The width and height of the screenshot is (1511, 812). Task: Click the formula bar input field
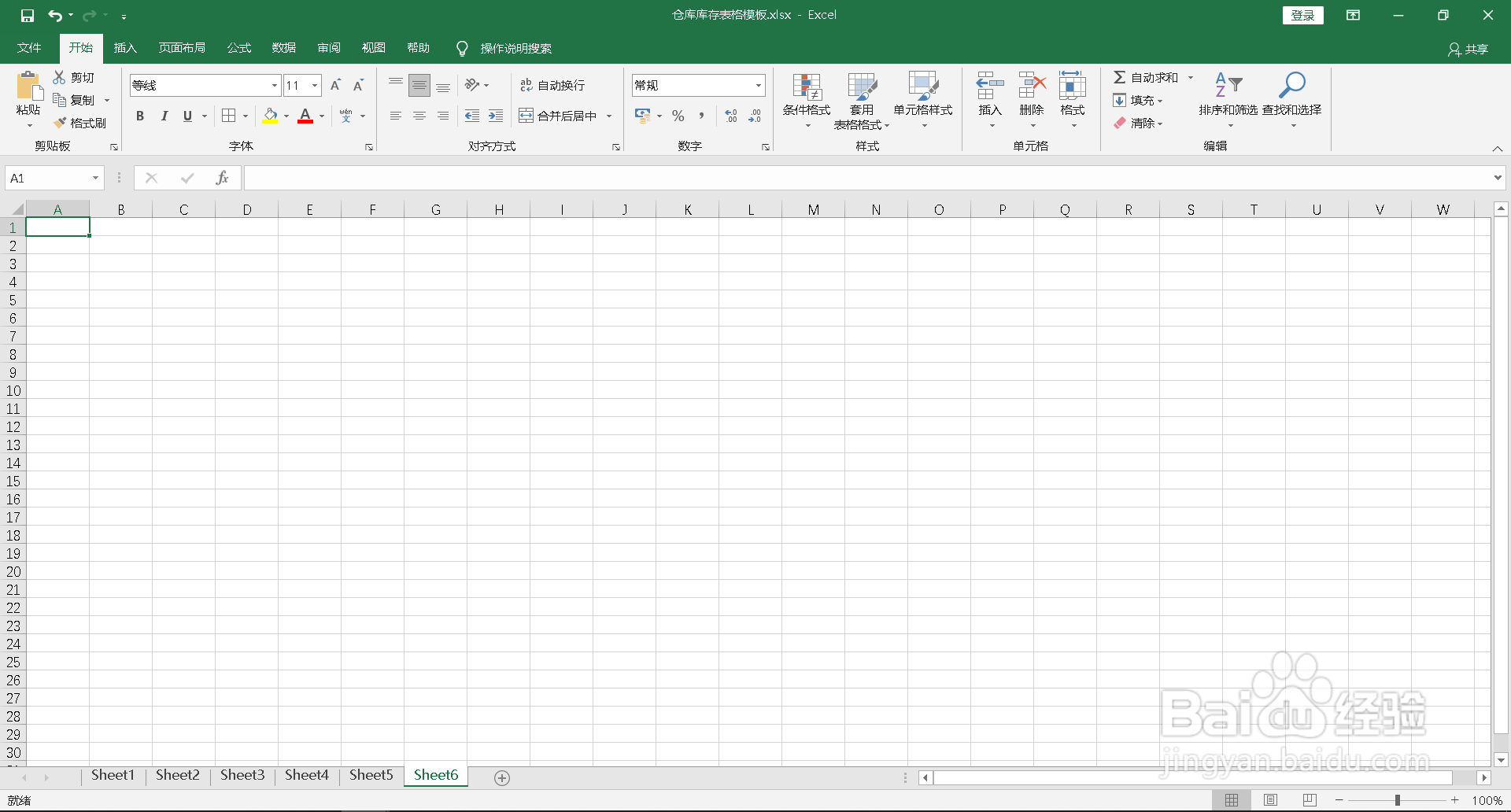coord(867,178)
